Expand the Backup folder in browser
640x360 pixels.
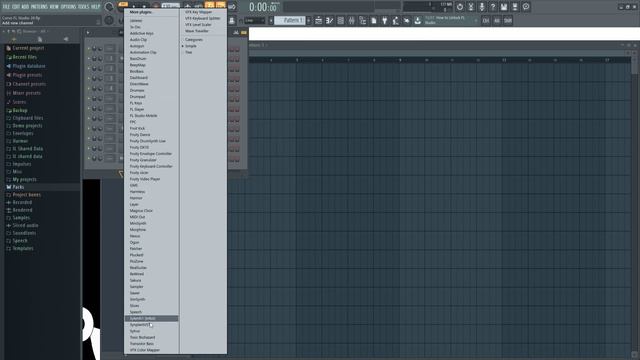pos(20,110)
